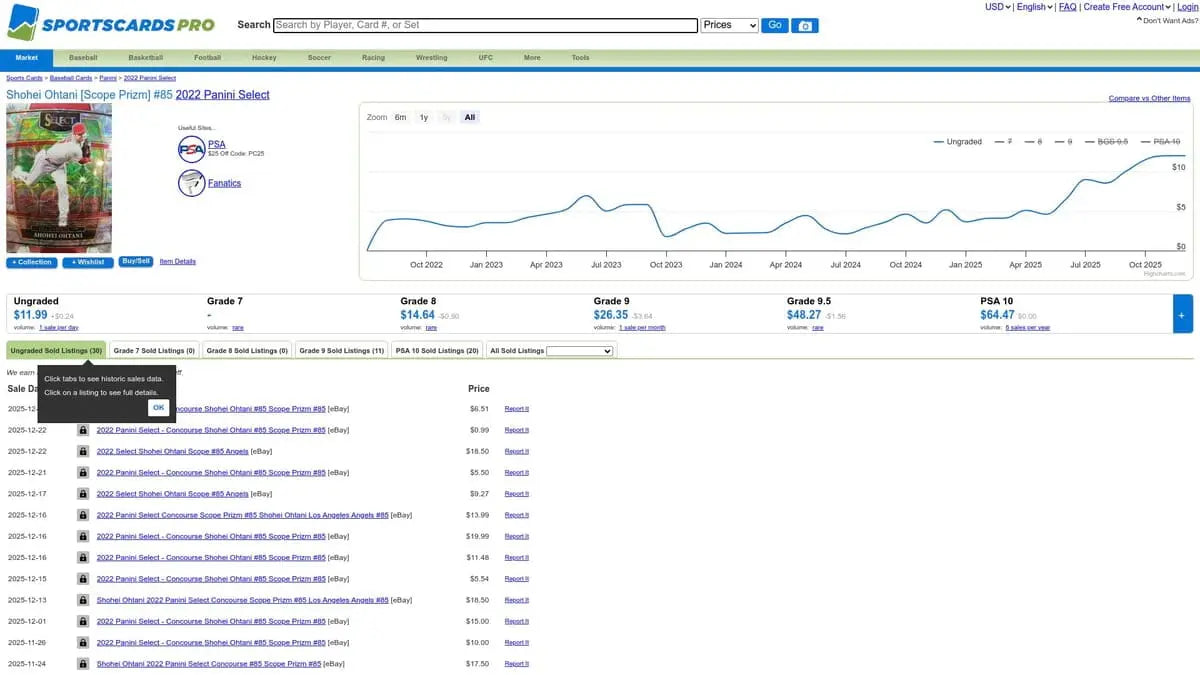Click the SportsCardsPro logo
Screen dimensions: 1200x675
pyautogui.click(x=111, y=23)
